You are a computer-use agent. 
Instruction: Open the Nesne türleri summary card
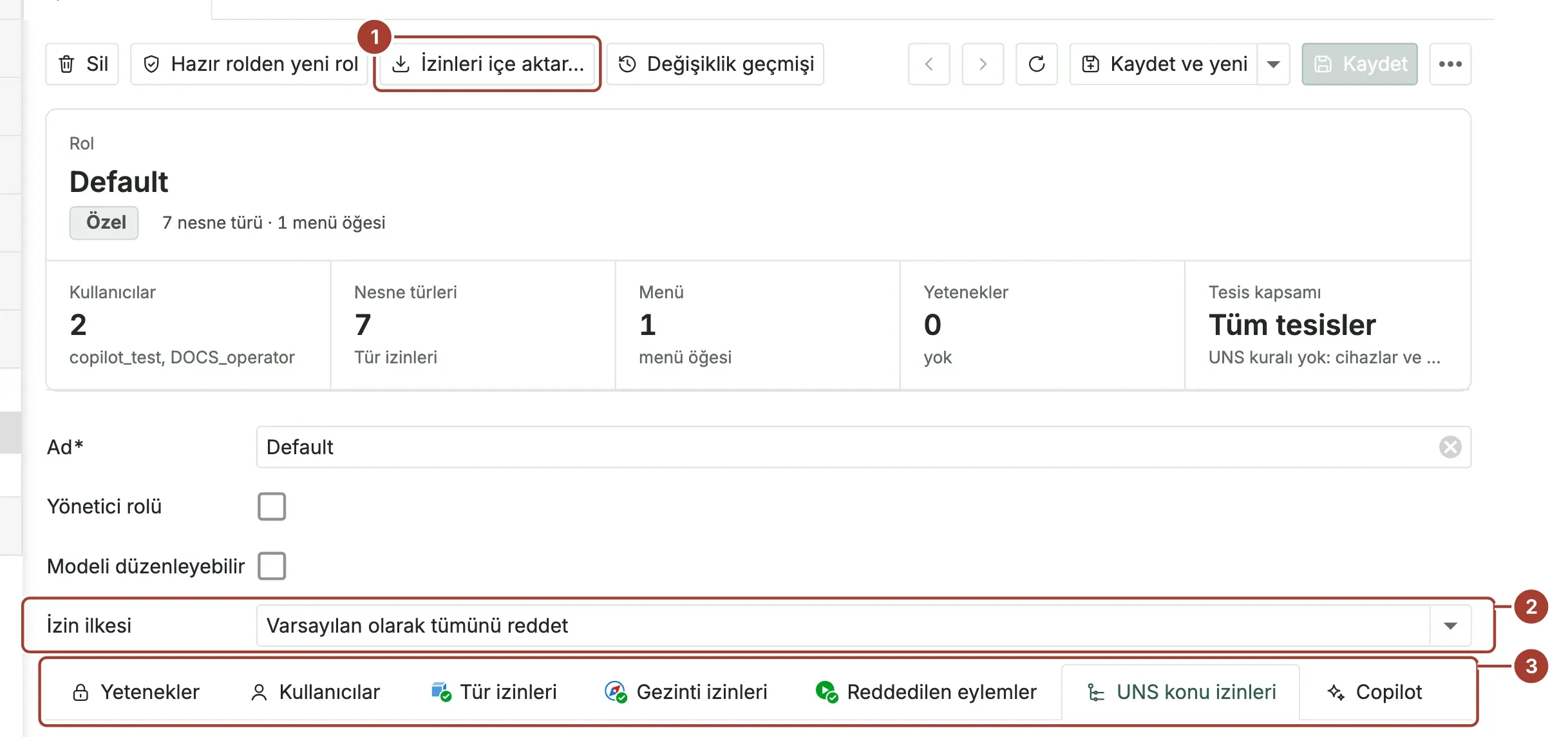coord(473,325)
